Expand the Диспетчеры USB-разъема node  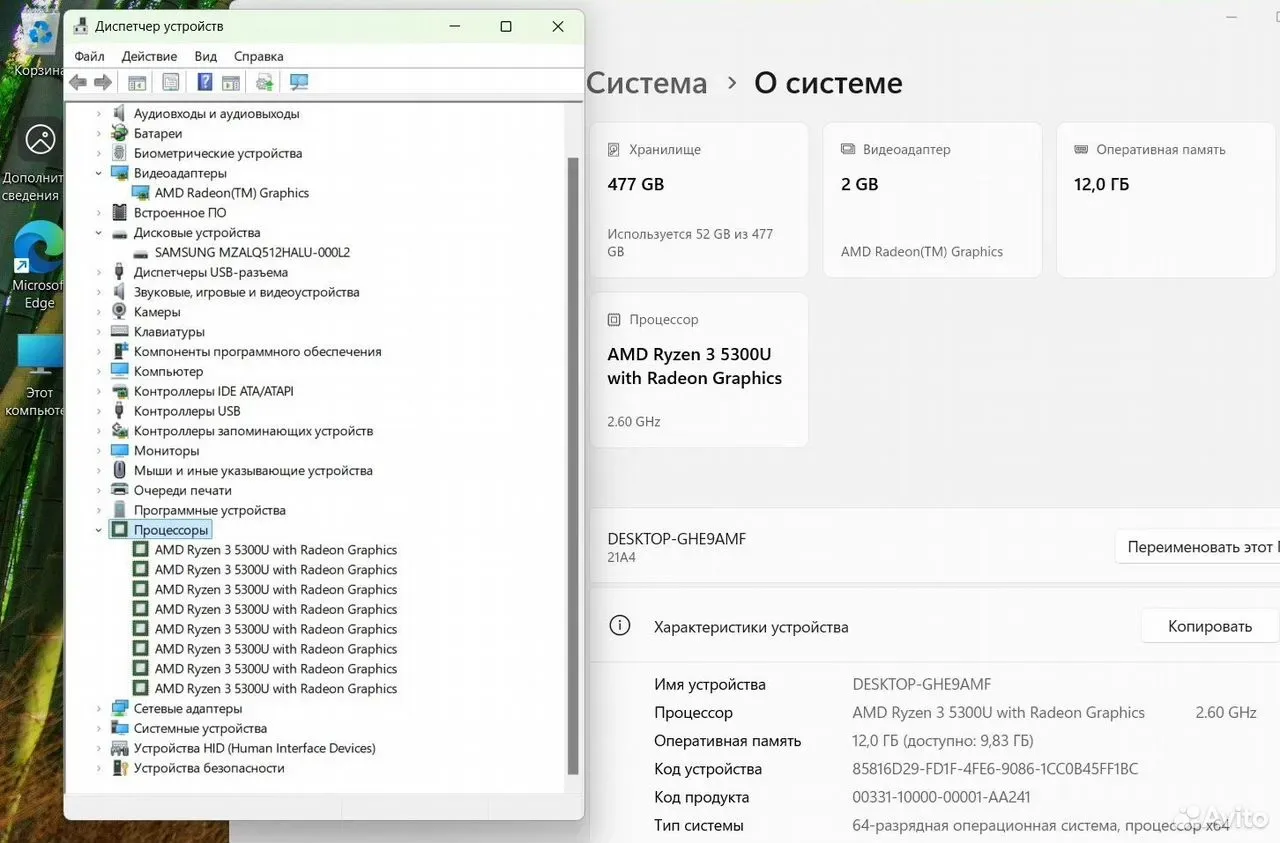tap(99, 272)
